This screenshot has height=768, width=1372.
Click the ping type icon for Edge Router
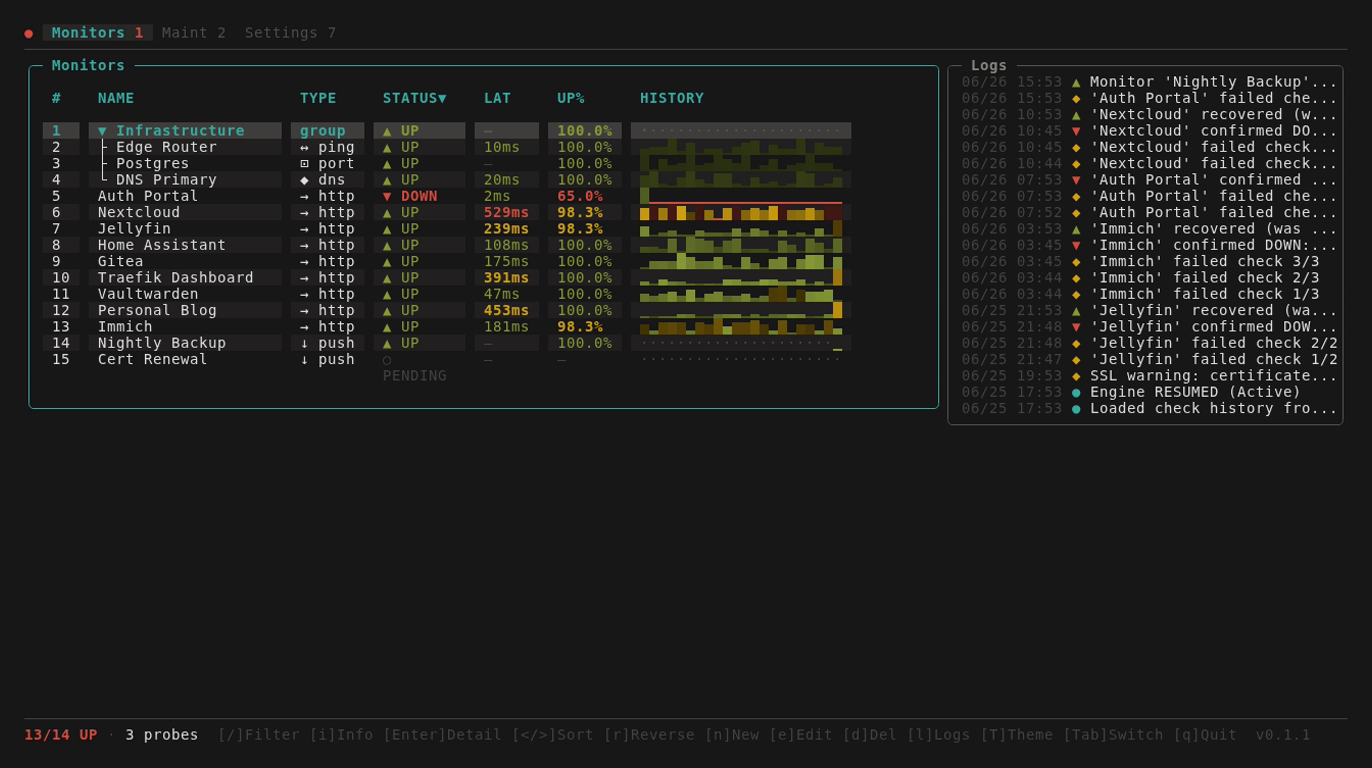point(304,147)
